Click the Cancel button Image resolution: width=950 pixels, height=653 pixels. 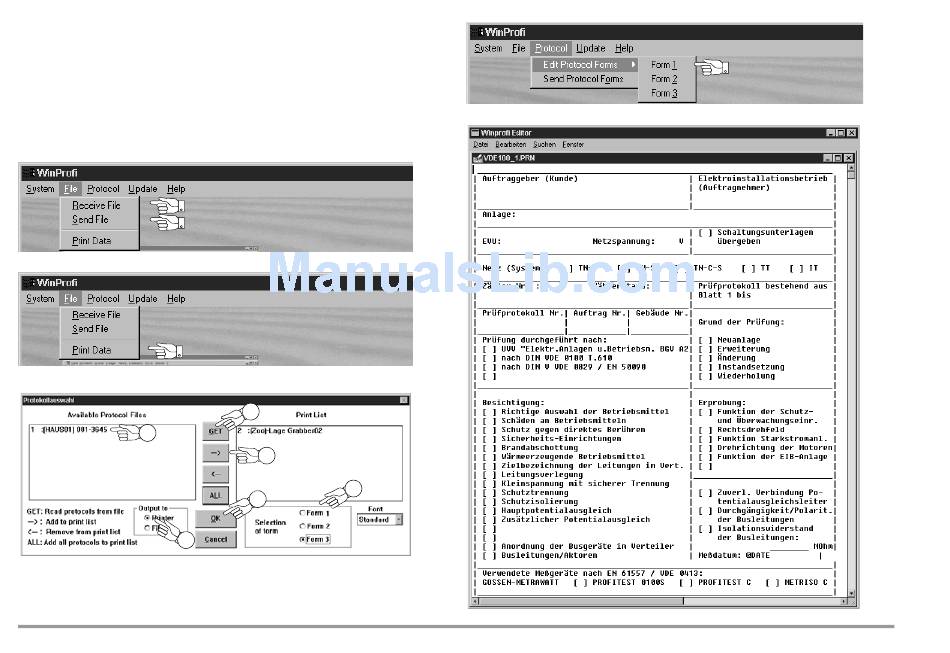tap(216, 539)
